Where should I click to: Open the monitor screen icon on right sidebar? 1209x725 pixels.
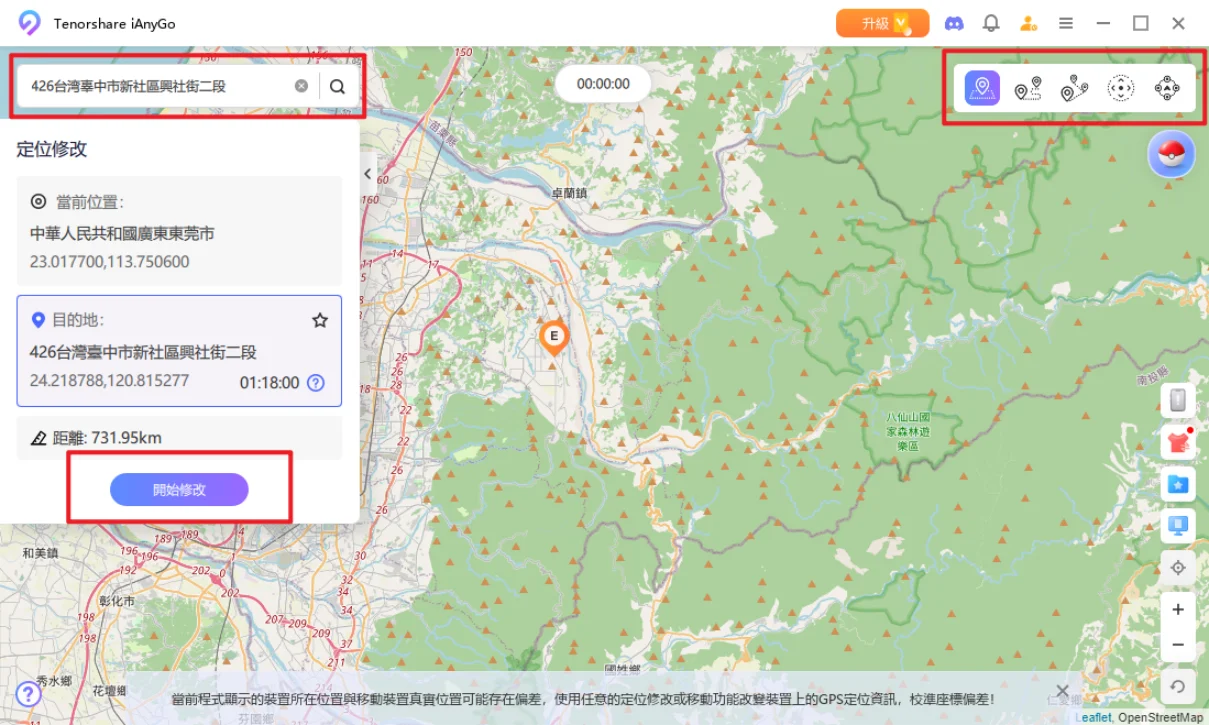click(x=1178, y=526)
